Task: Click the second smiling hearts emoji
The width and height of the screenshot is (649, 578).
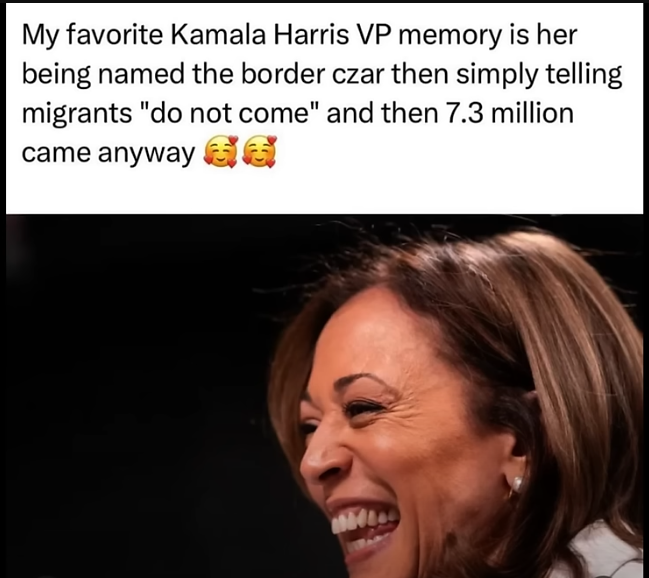Action: [258, 152]
